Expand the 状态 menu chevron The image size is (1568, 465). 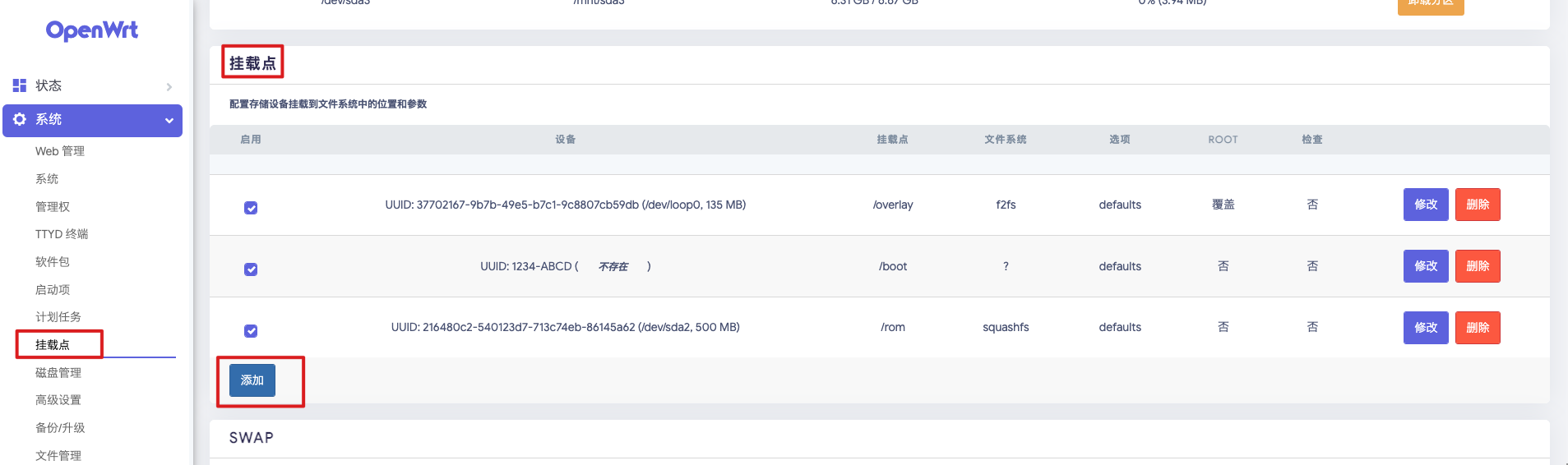(169, 86)
